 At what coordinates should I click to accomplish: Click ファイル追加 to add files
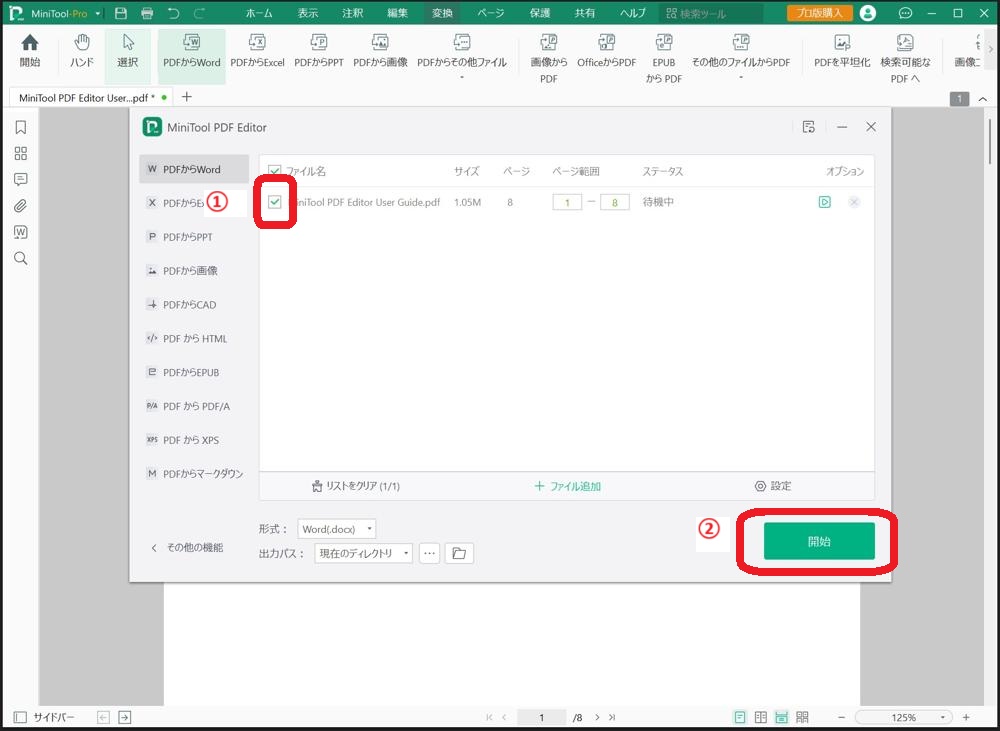coord(567,486)
